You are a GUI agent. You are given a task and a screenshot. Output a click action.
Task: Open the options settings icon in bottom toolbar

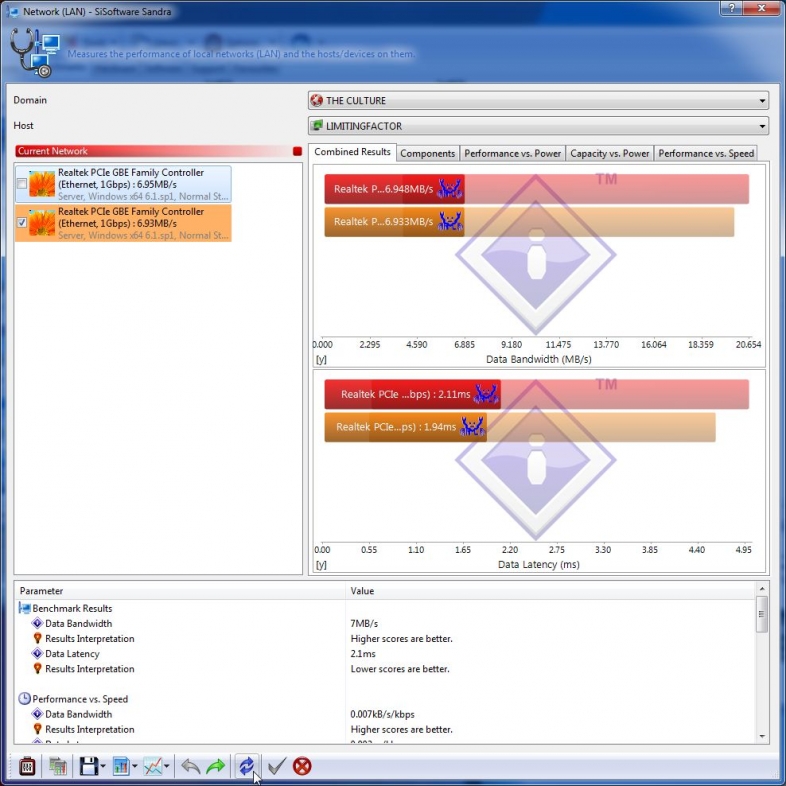tap(27, 766)
